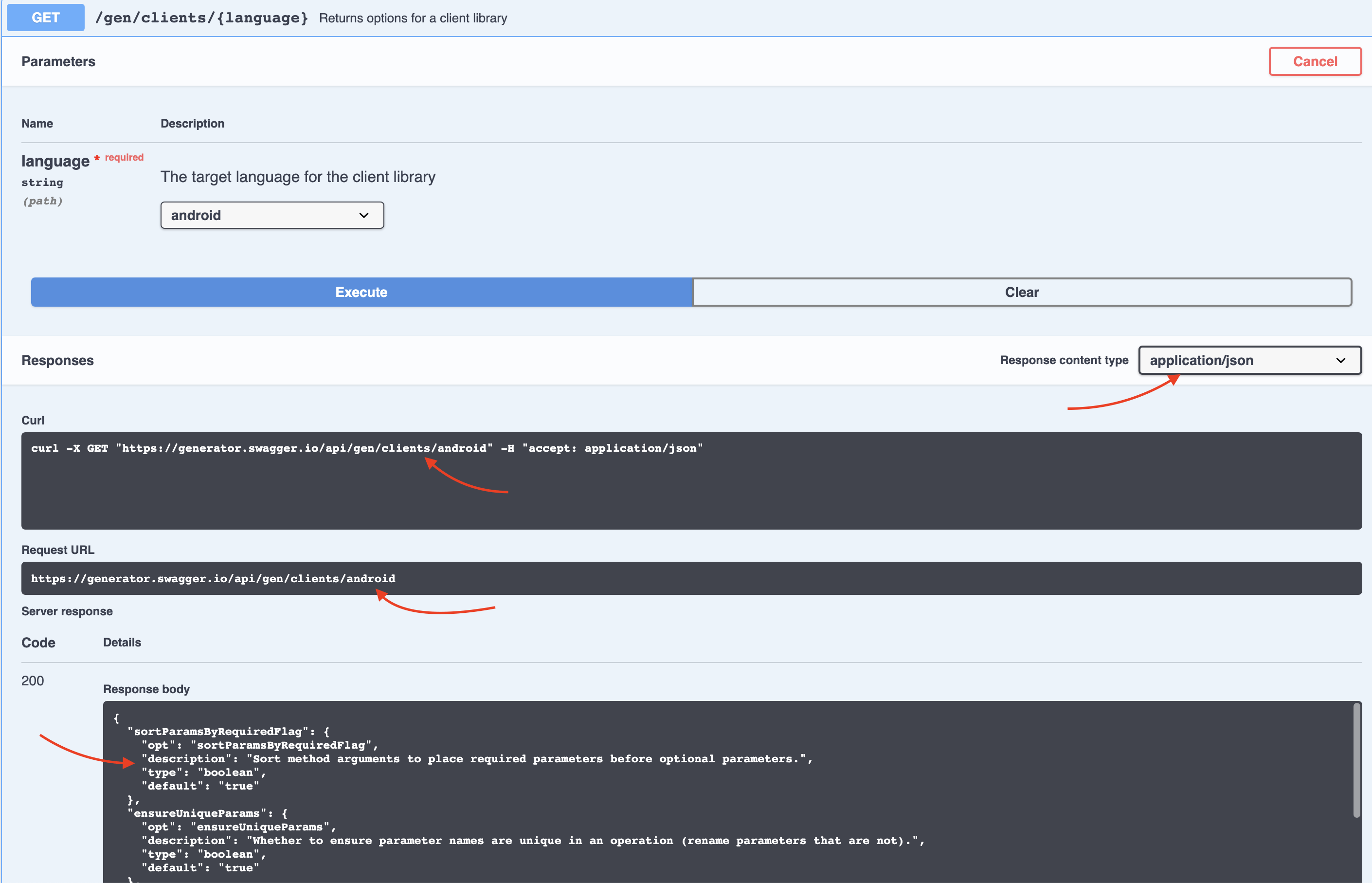Select the curl command text
Screen dimensions: 1372x883
pos(367,448)
